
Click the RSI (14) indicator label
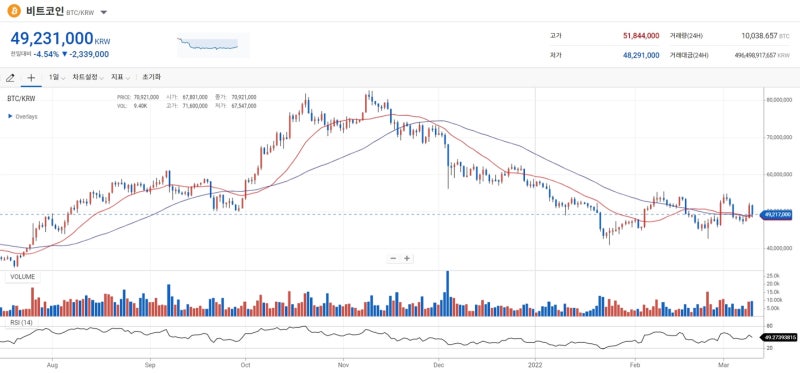coord(21,322)
